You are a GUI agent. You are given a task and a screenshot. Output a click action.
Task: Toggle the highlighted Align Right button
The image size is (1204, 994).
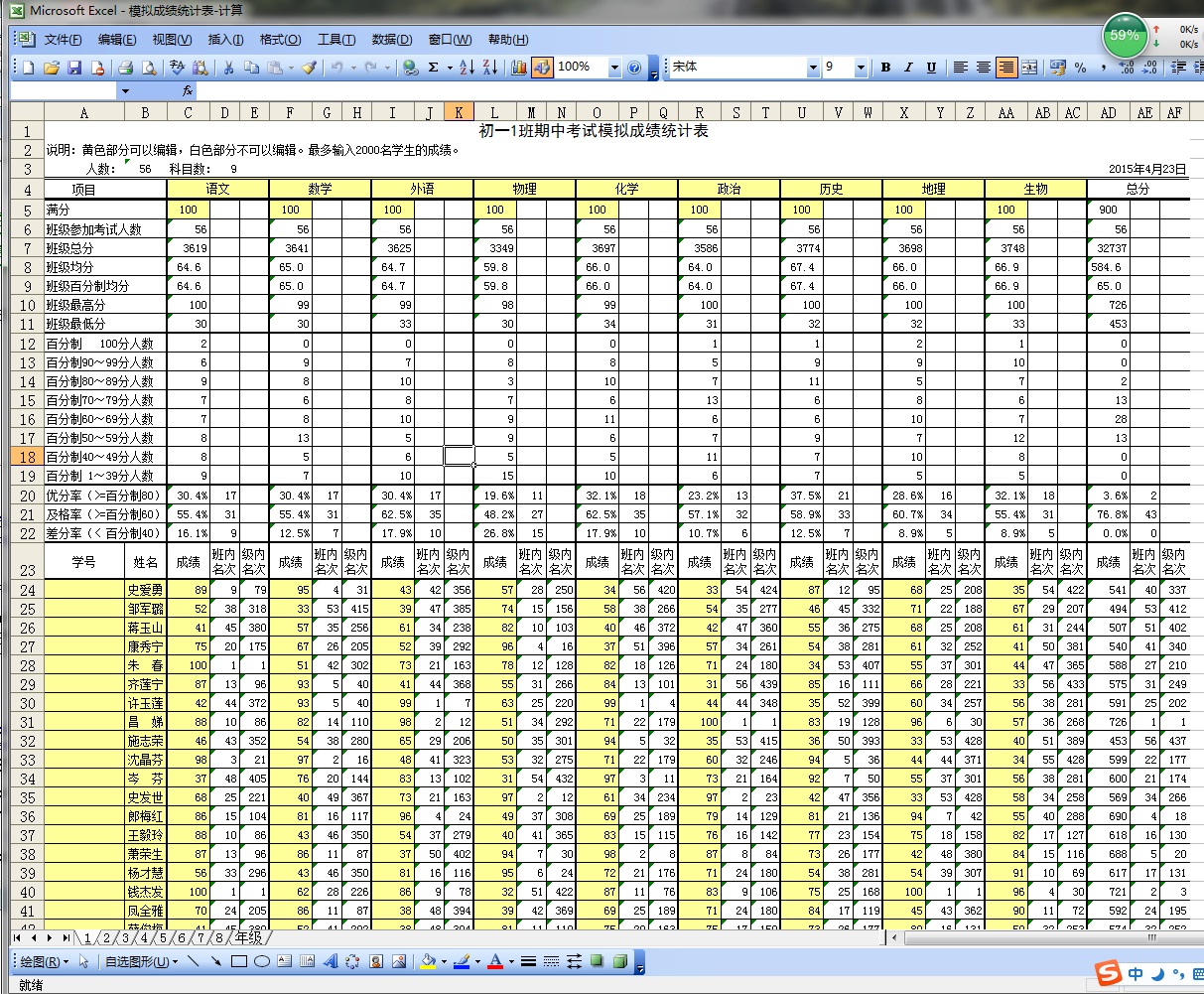1006,68
